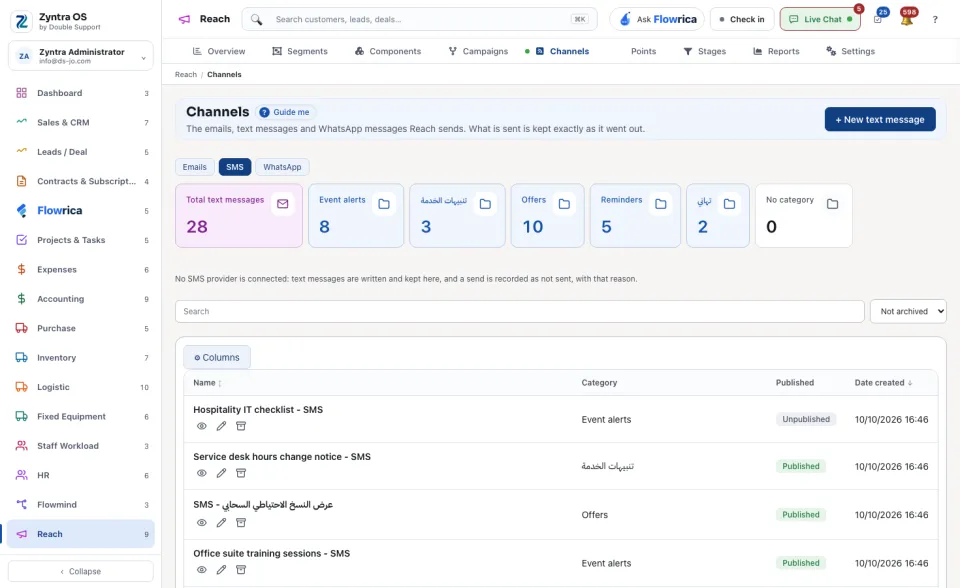Go to the Segments tab
Viewport: 960px width, 588px height.
(x=300, y=51)
